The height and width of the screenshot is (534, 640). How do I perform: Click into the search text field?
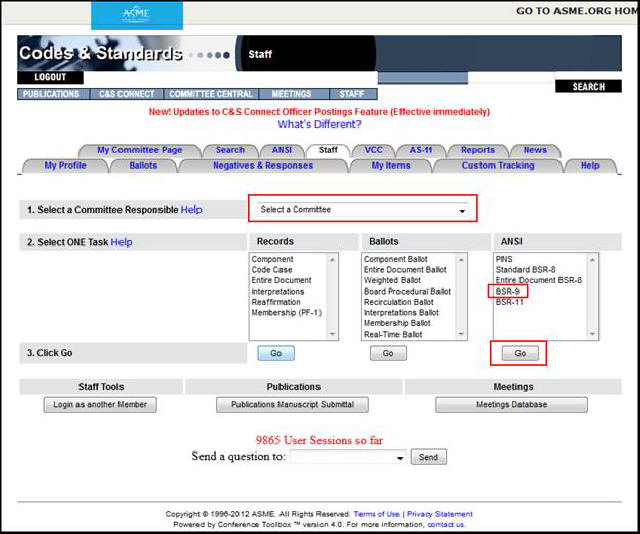pyautogui.click(x=511, y=78)
